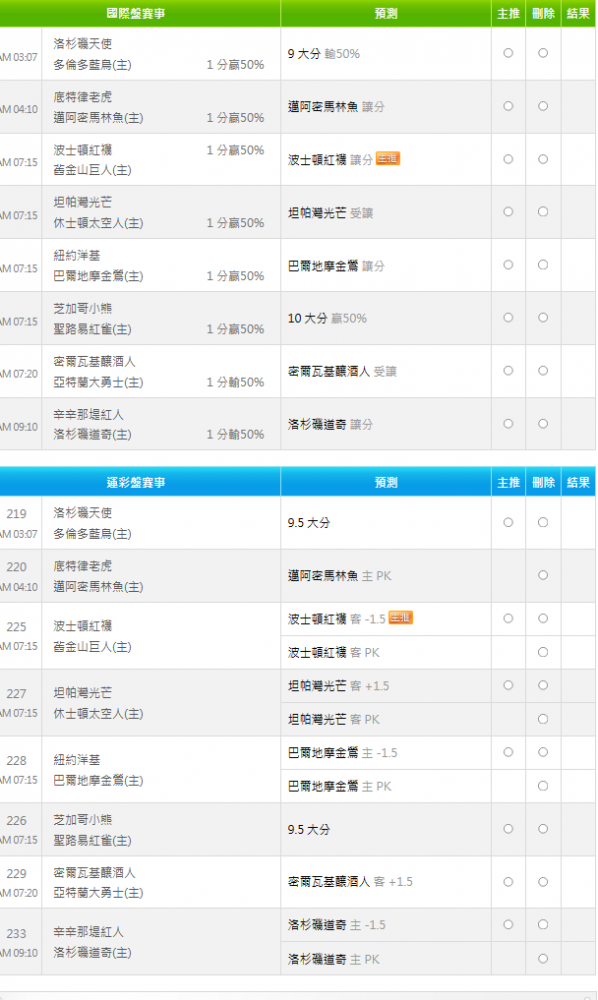
Task: Mark 主推 for 國際盤 坦帕灣光芒 受讓 row
Action: tap(508, 212)
